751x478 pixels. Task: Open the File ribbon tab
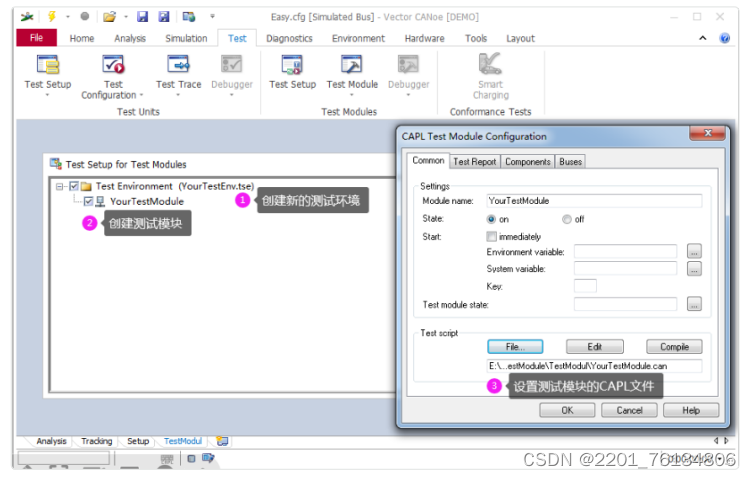coord(36,37)
